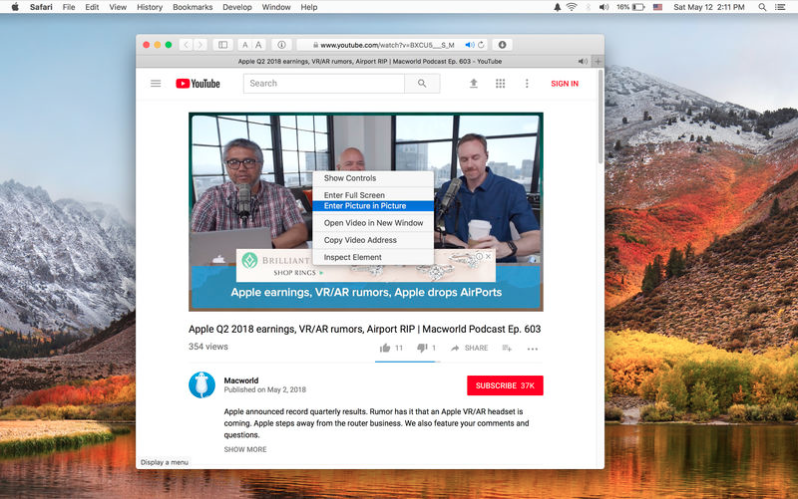
Task: Open the History menu
Action: pyautogui.click(x=150, y=7)
